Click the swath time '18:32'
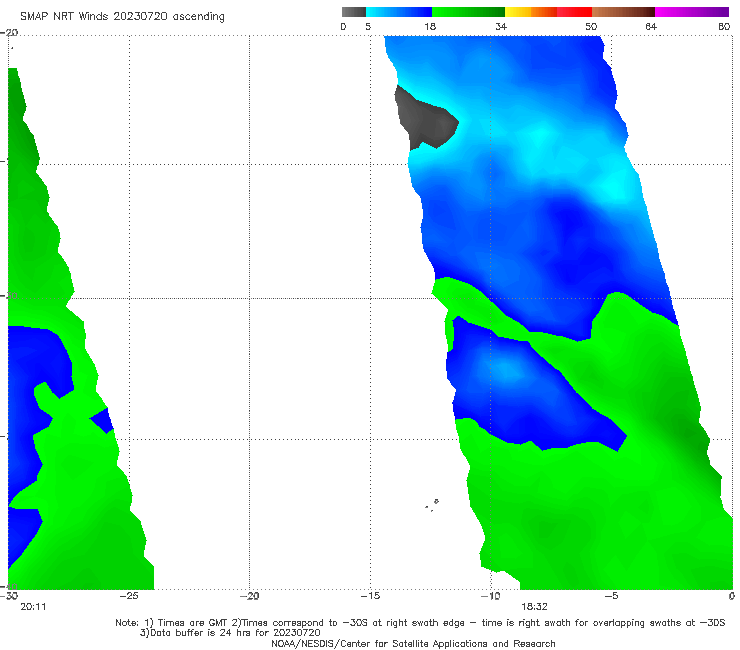Viewport: 740px width, 650px height. coord(534,607)
